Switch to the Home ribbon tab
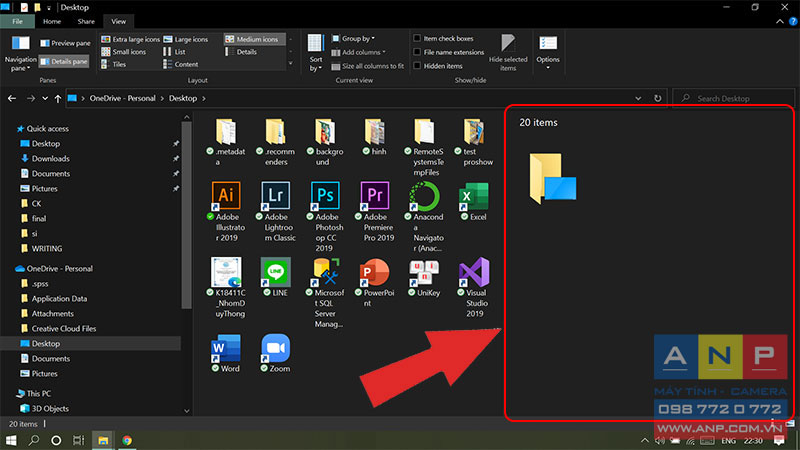800x450 pixels. (52, 21)
